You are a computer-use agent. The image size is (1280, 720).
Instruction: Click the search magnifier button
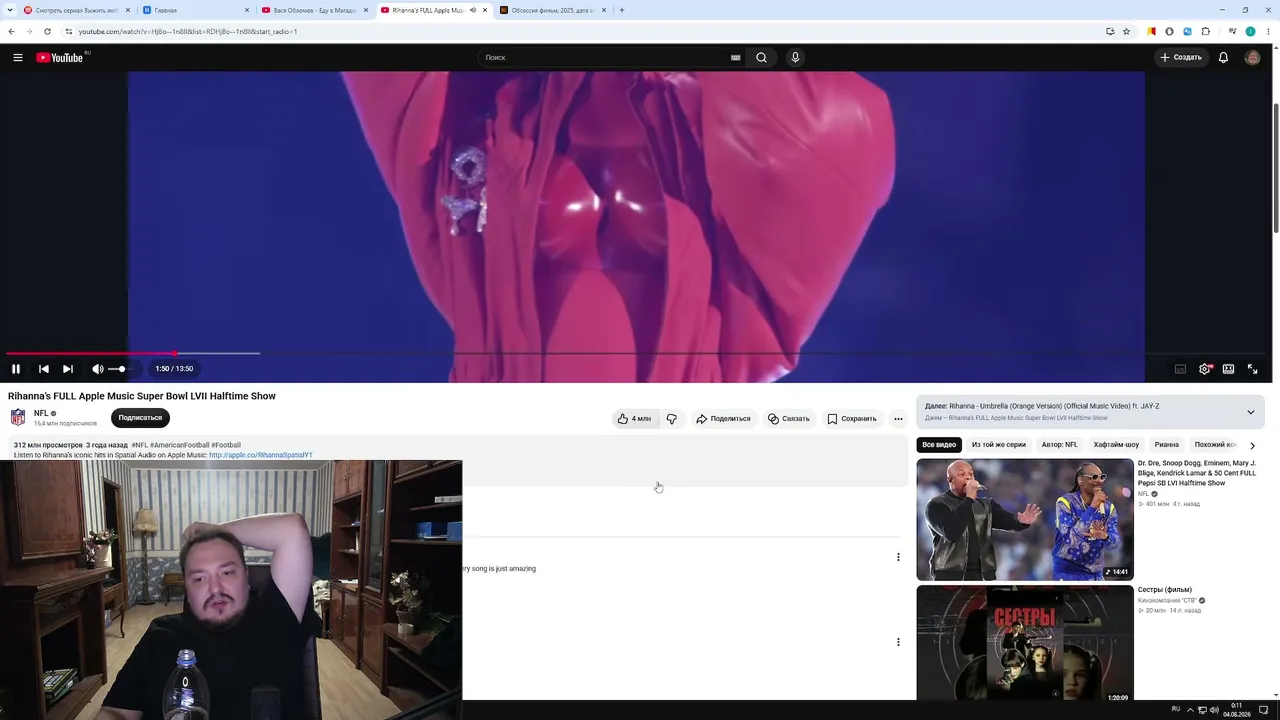761,57
